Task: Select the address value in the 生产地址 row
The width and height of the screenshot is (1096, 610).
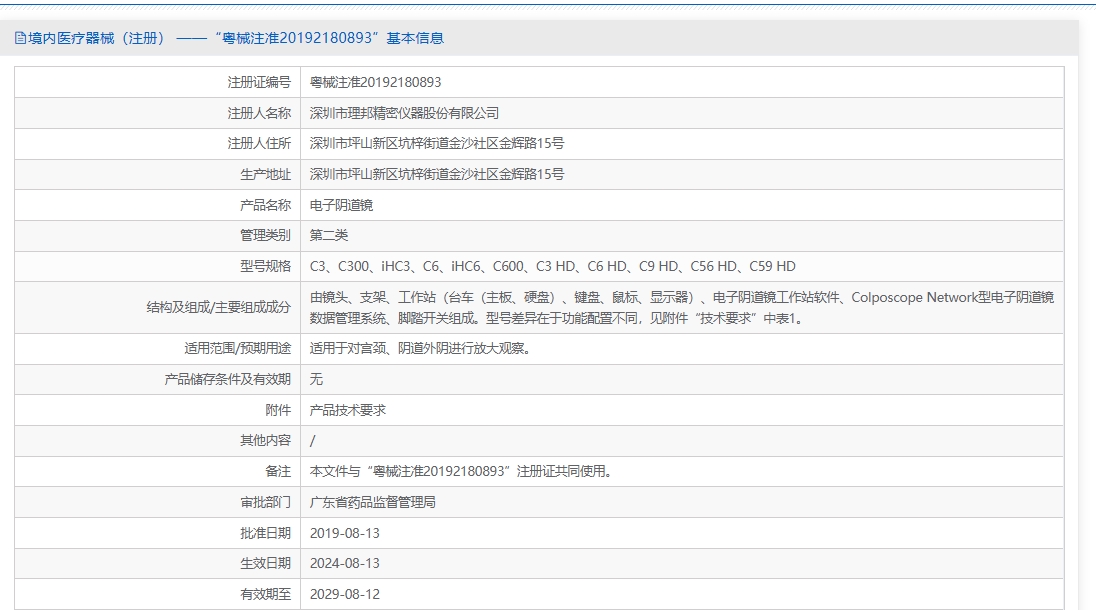Action: point(437,174)
